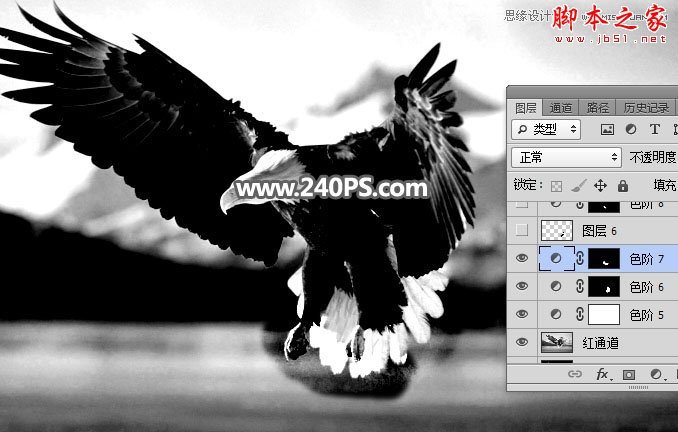
Task: Select the 图层 6 transparent thumbnail
Action: click(557, 230)
